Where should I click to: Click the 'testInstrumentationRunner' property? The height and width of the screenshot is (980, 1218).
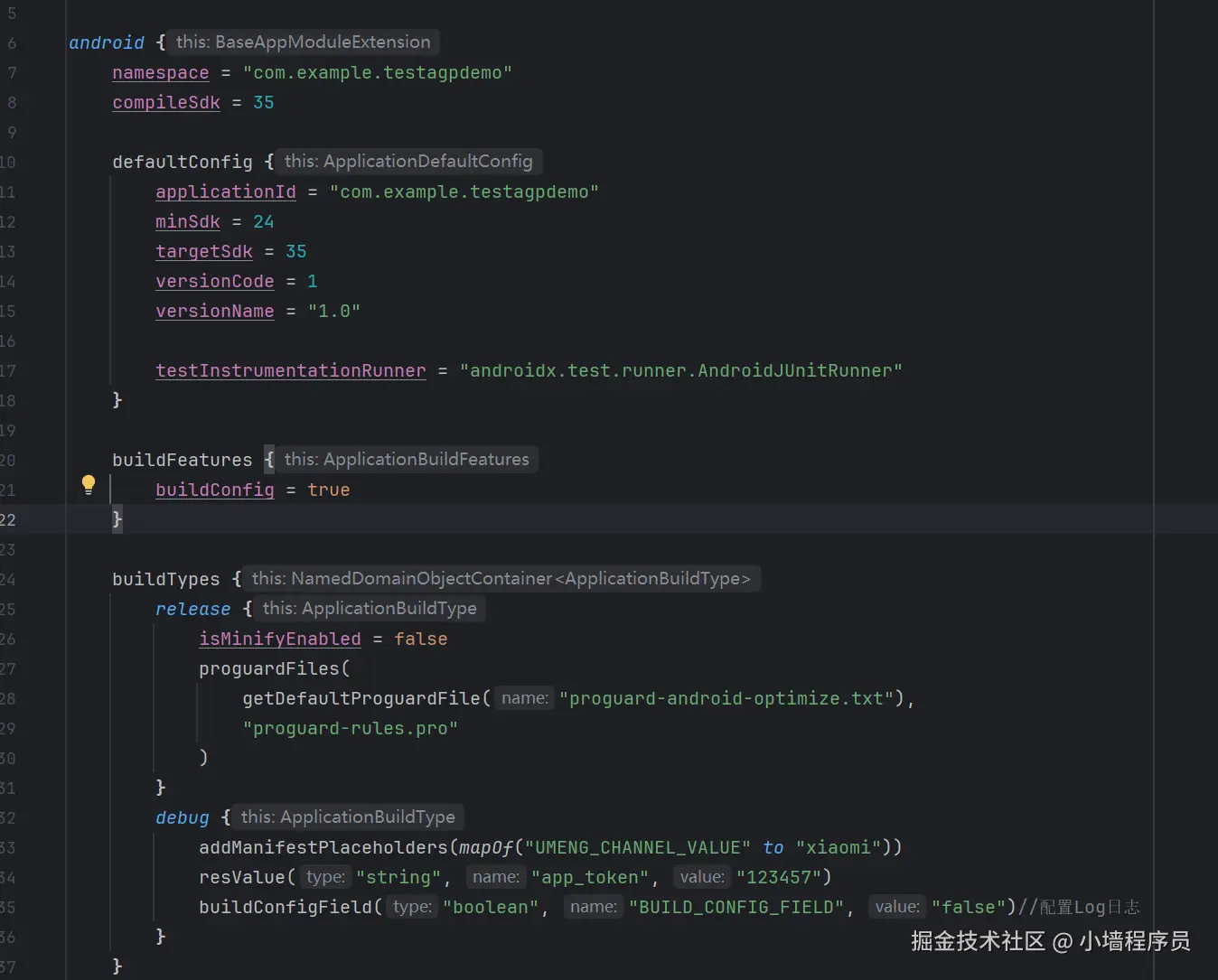pyautogui.click(x=291, y=370)
